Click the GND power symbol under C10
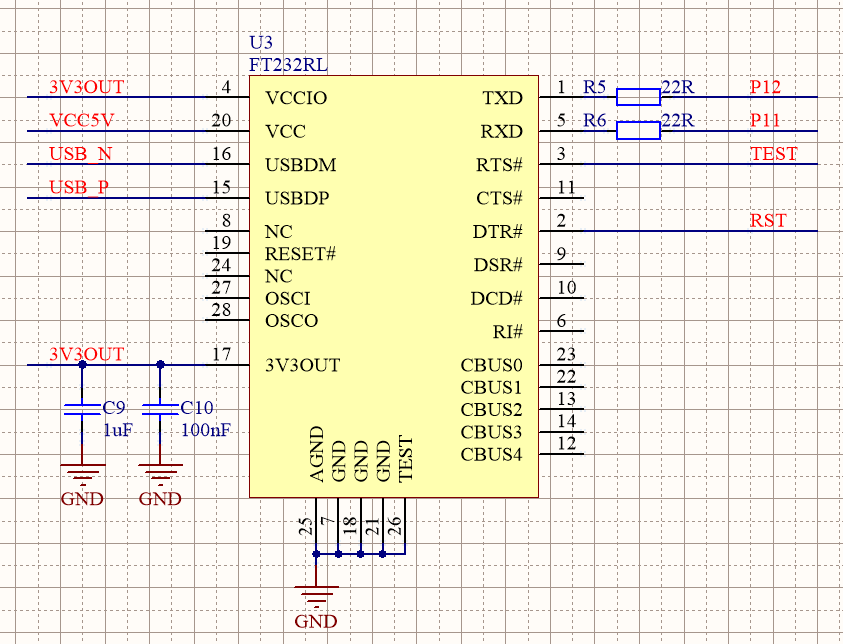Viewport: 843px width, 644px height. tap(160, 485)
